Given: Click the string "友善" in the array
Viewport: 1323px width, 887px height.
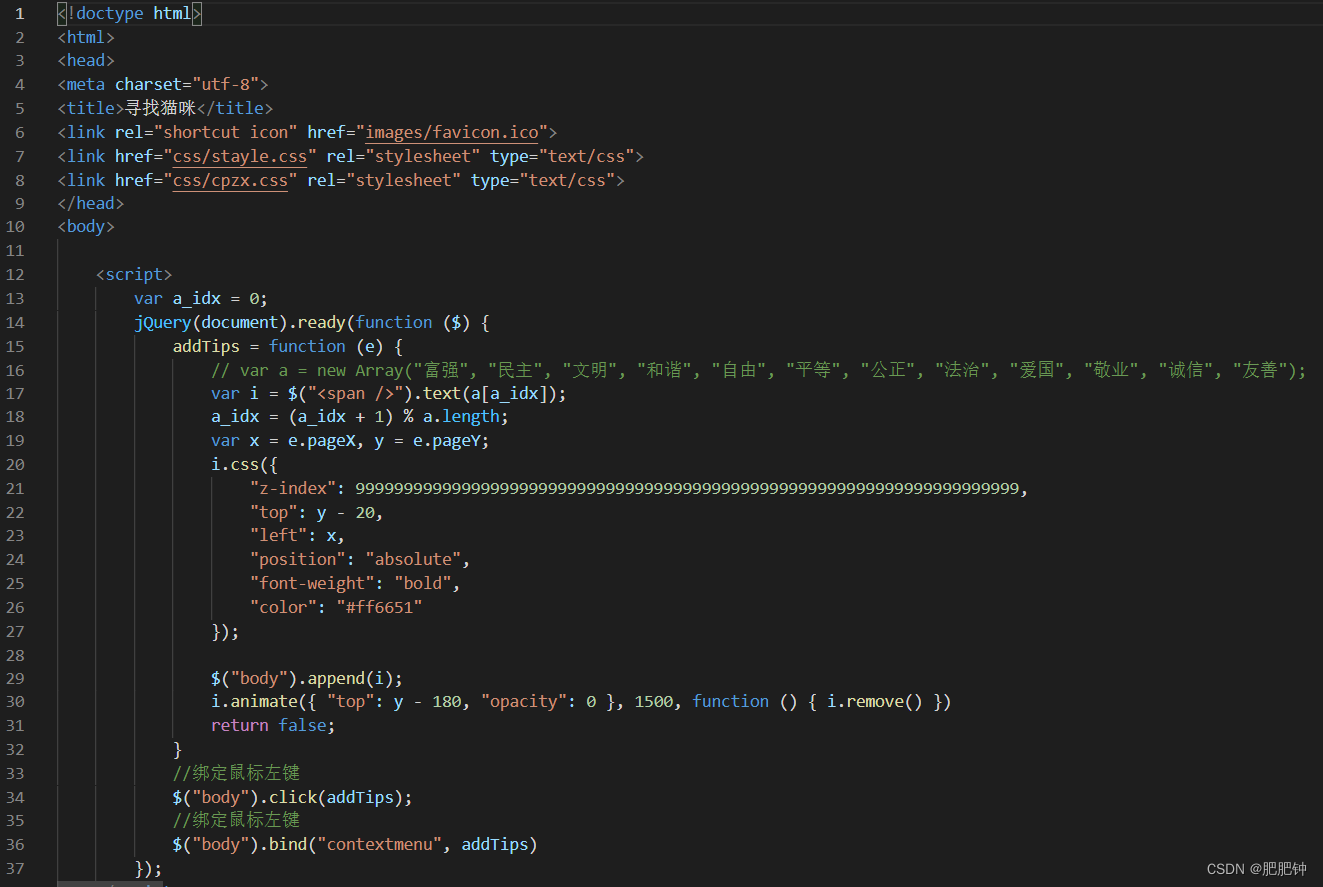Looking at the screenshot, I should [1260, 370].
